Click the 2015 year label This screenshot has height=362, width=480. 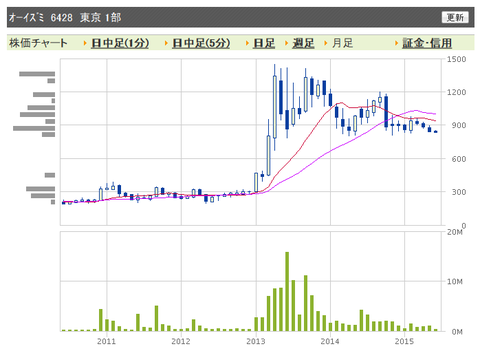click(404, 341)
